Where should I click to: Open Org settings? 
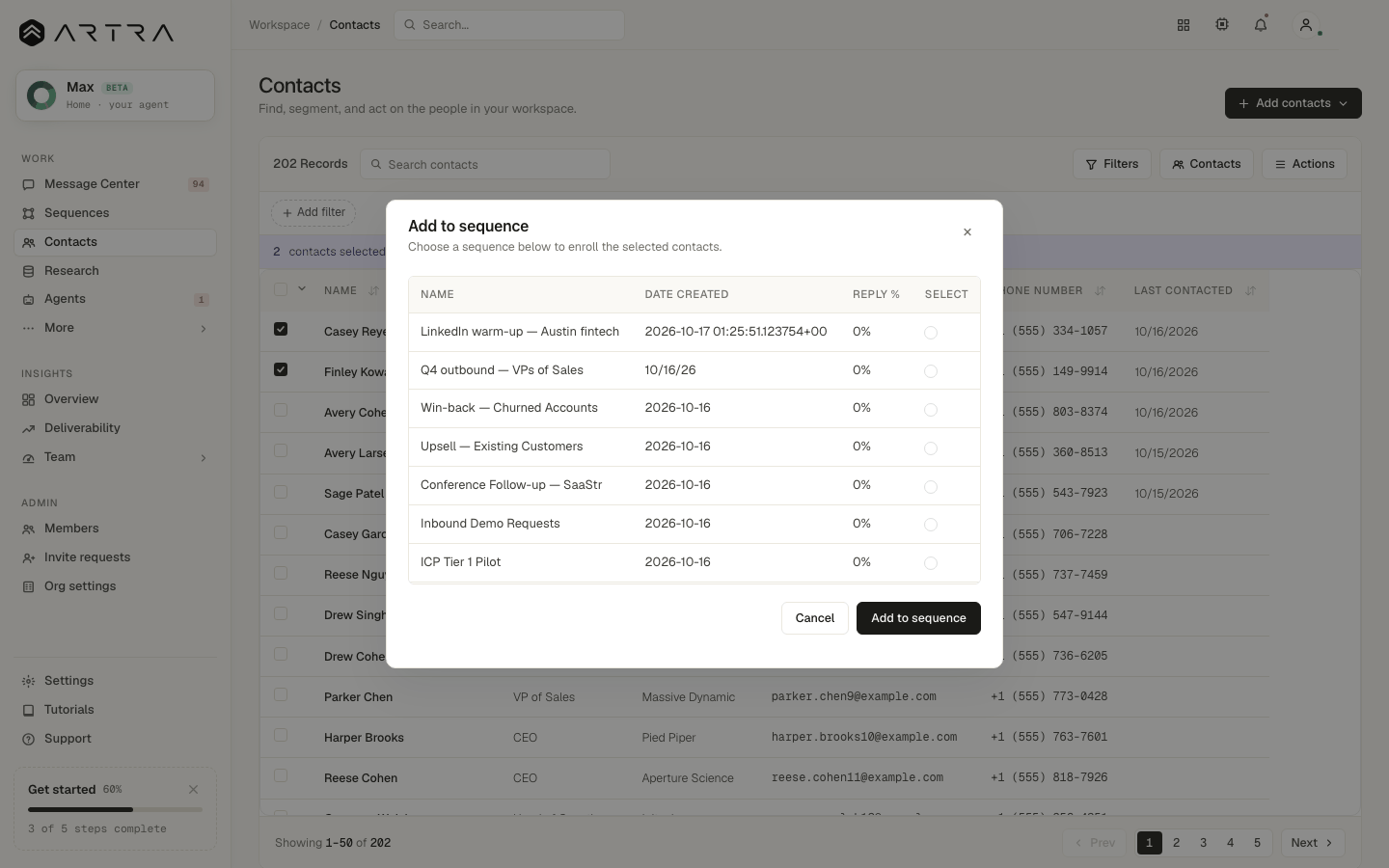(116, 586)
